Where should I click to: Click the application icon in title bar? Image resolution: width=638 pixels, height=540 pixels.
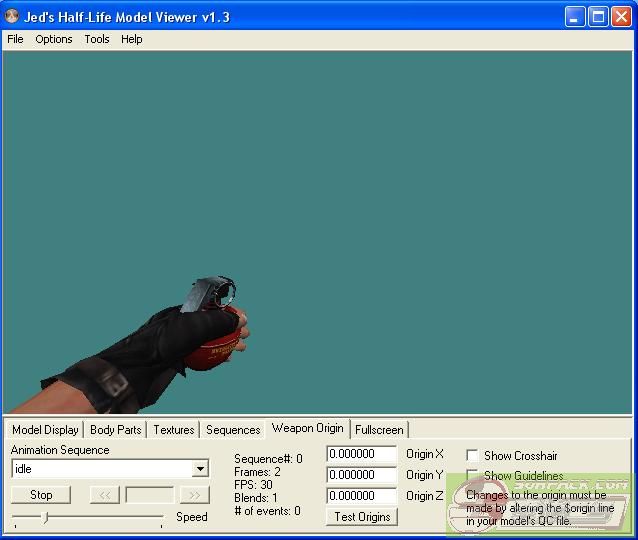pyautogui.click(x=11, y=16)
